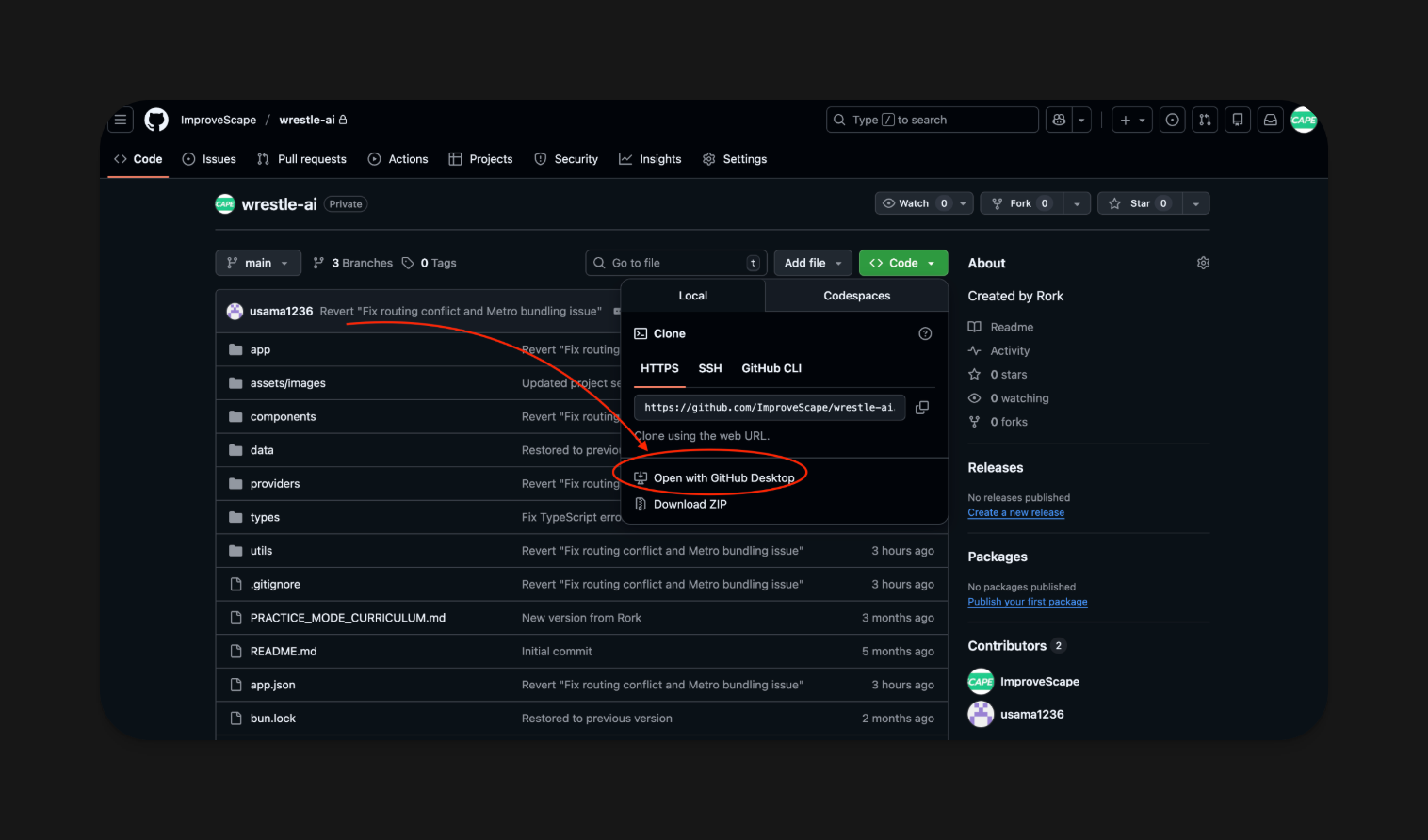Switch to the Issues tab
Viewport: 1428px width, 840px height.
point(209,159)
